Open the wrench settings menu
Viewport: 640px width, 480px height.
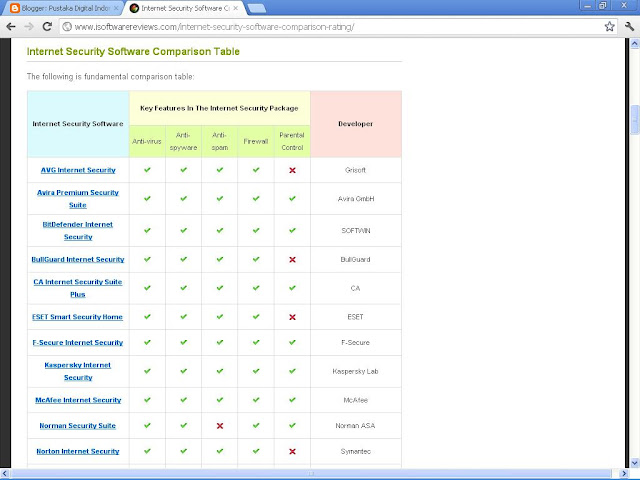629,27
